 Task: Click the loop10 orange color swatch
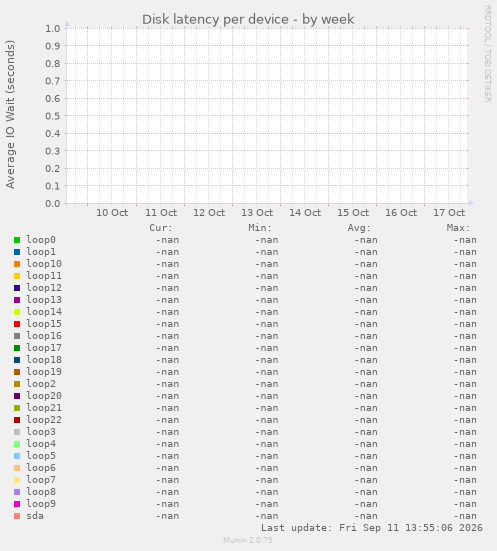(x=17, y=264)
